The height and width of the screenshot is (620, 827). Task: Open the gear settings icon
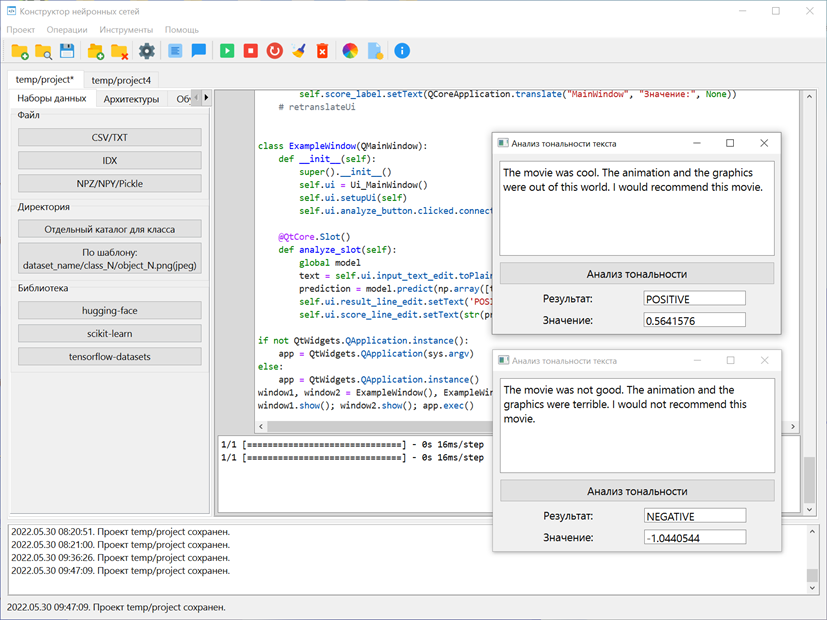click(147, 51)
